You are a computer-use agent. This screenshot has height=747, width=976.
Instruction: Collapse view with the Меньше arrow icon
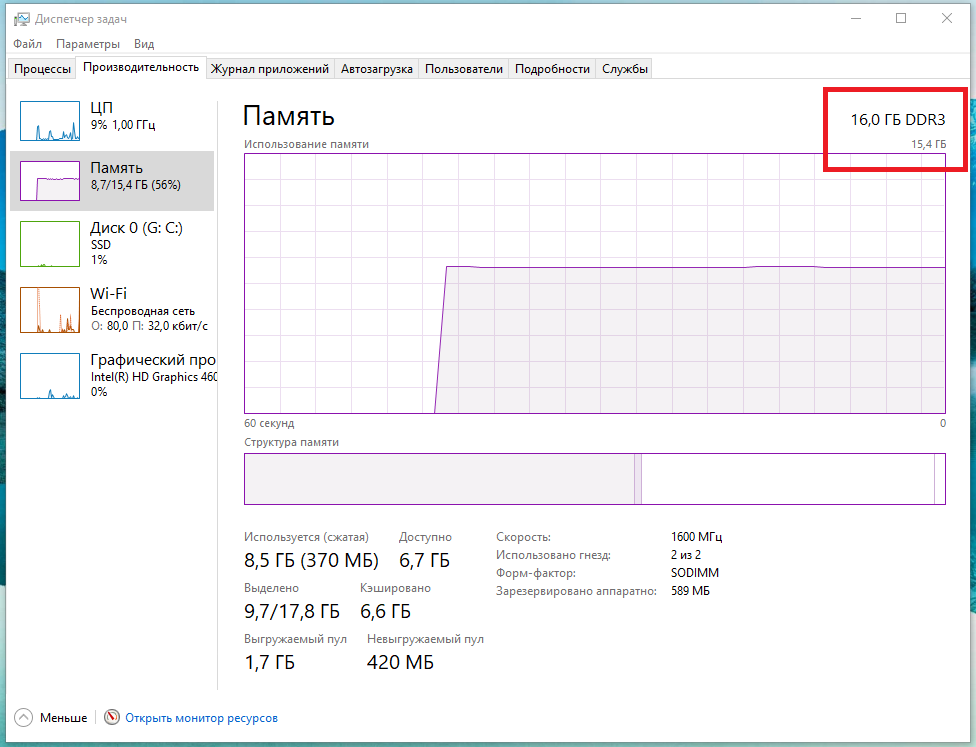tap(23, 718)
